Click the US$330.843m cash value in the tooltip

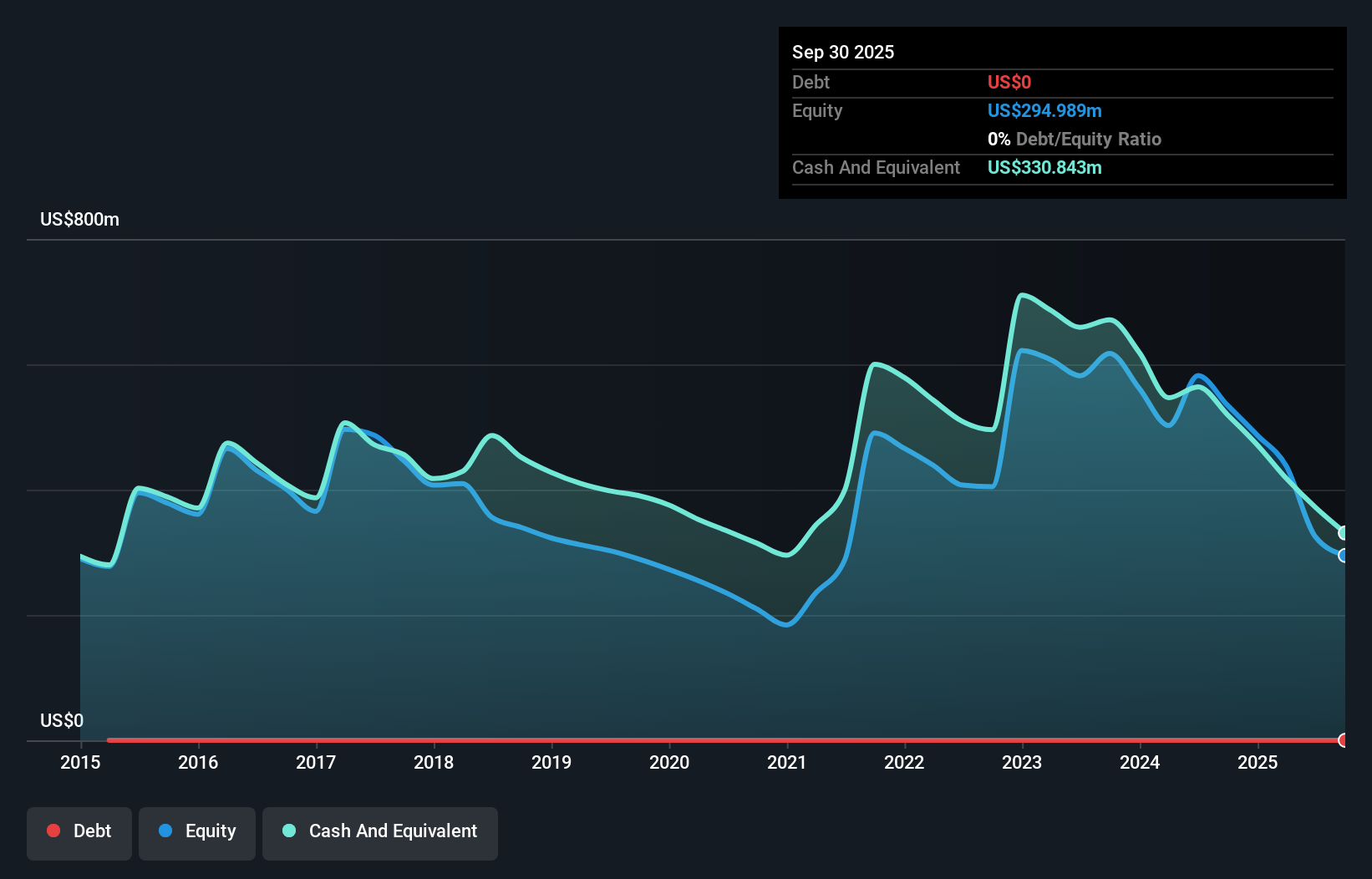[x=1044, y=167]
